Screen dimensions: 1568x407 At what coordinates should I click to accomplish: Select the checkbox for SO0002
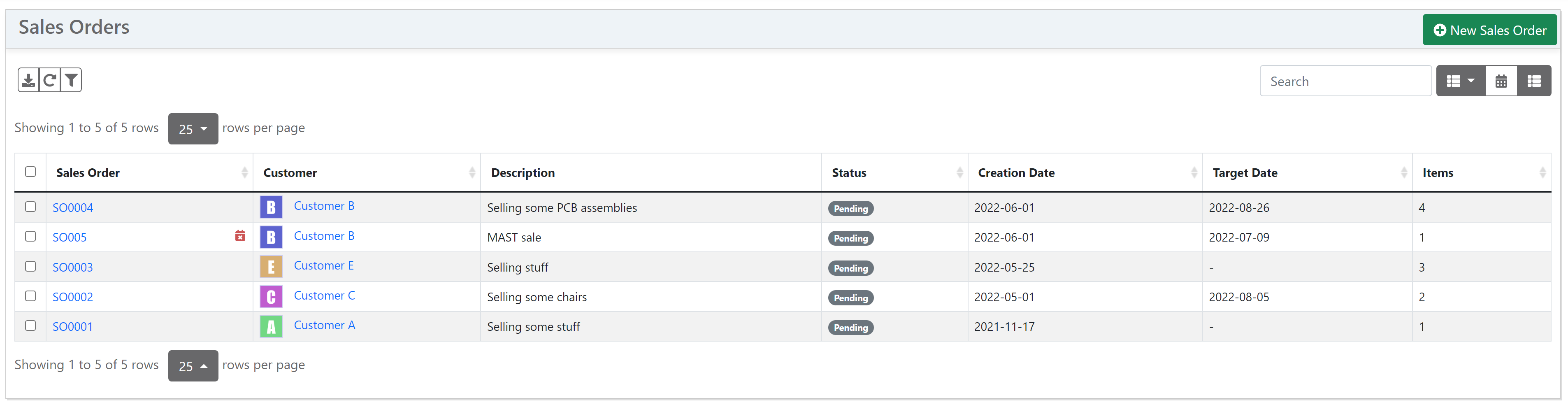pos(30,296)
